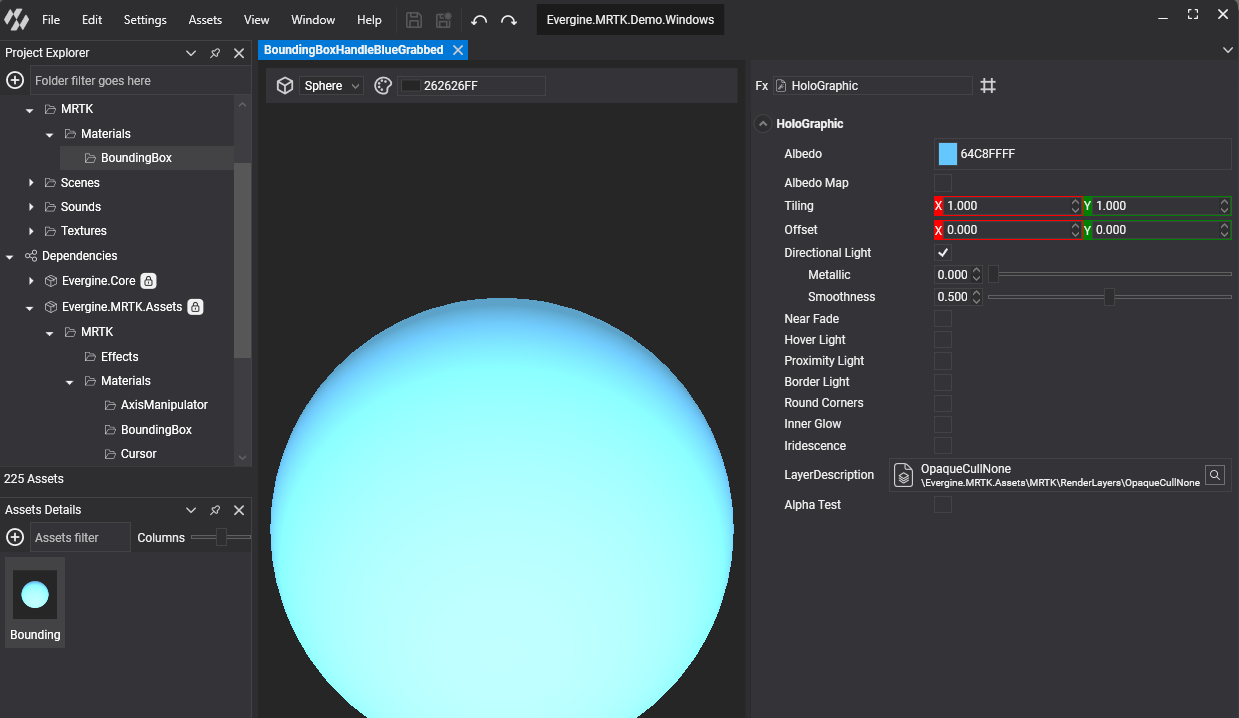The width and height of the screenshot is (1239, 718).
Task: Disable the Directional Light checkbox
Action: tap(942, 253)
